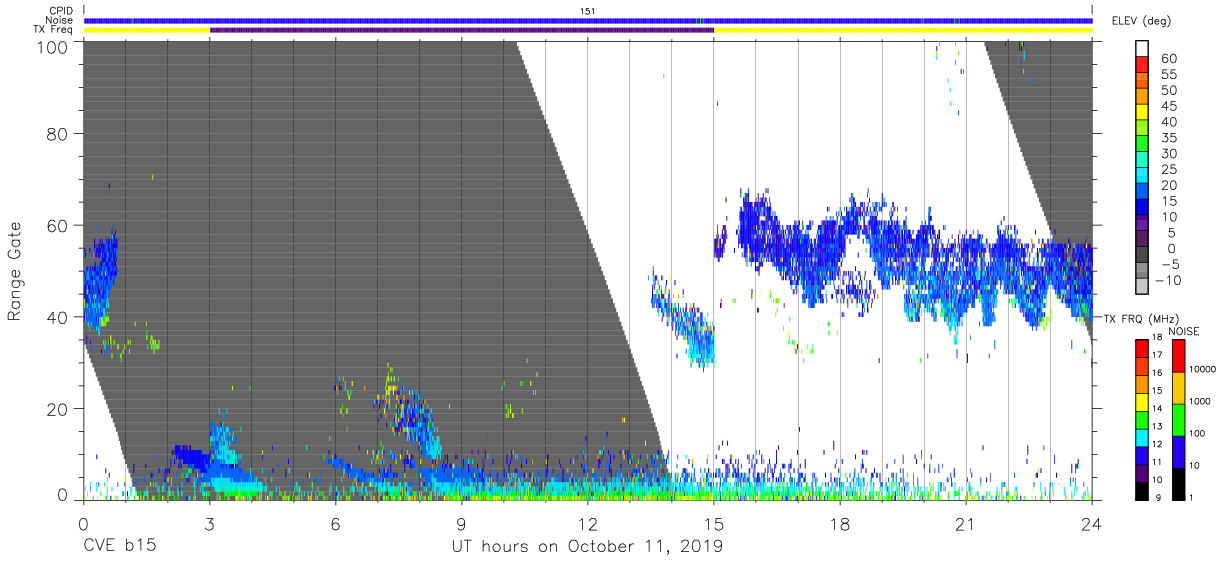Click the '25' value in ELEV legend
Image resolution: width=1228 pixels, height=567 pixels.
pyautogui.click(x=1169, y=169)
